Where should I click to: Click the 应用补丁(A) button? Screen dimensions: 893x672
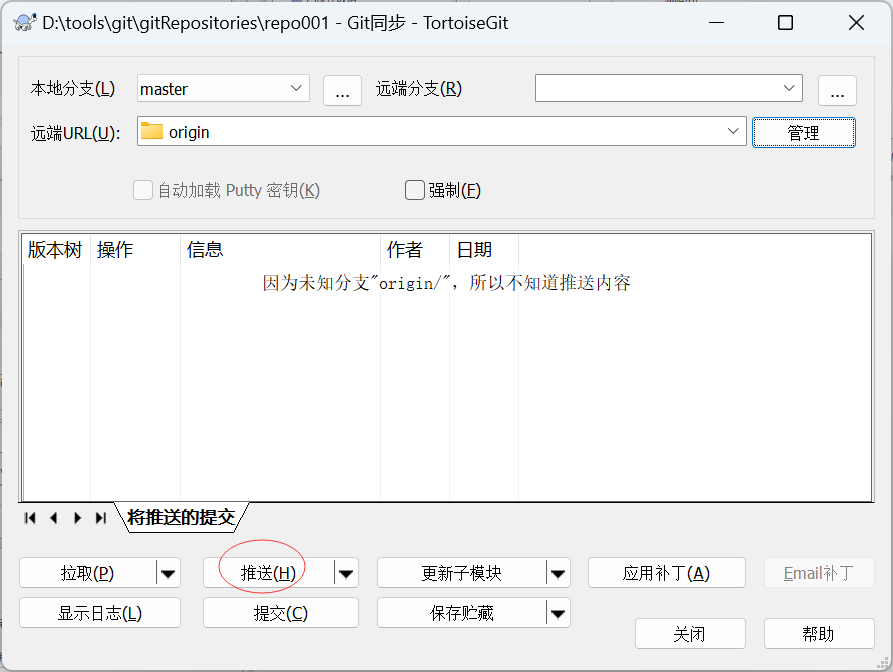point(667,573)
